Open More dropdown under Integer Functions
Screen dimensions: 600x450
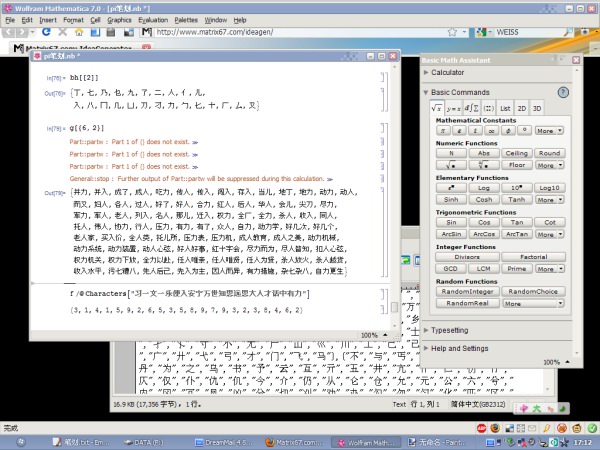tap(549, 269)
